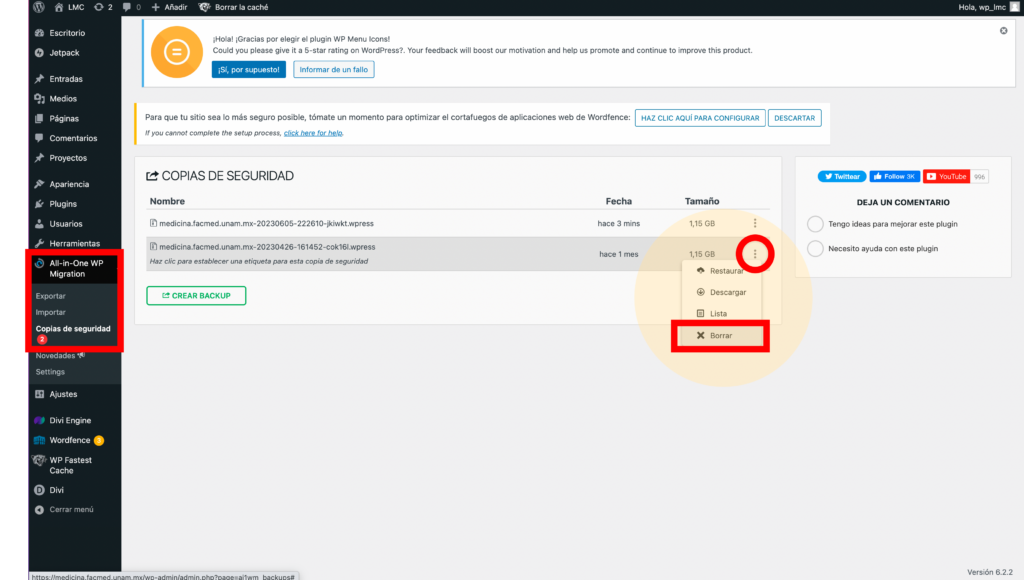The image size is (1024, 580).
Task: Select Necesito ayuda con este plugin
Action: (816, 248)
